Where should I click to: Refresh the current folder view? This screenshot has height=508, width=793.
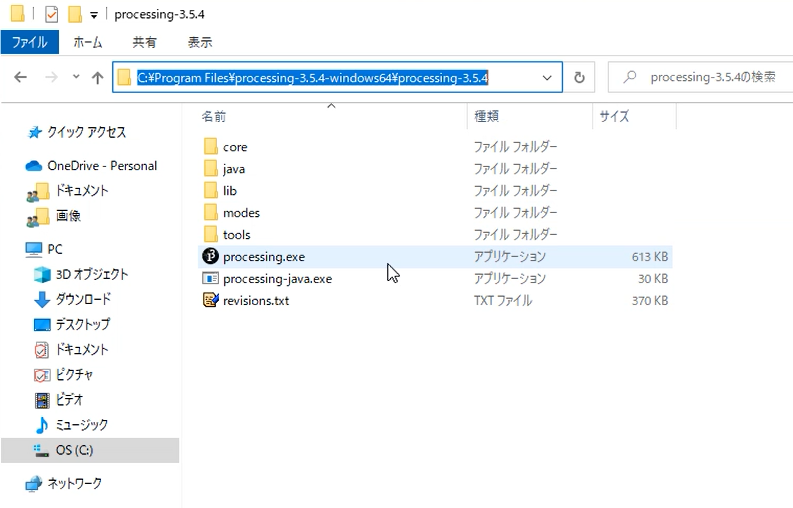[x=579, y=77]
